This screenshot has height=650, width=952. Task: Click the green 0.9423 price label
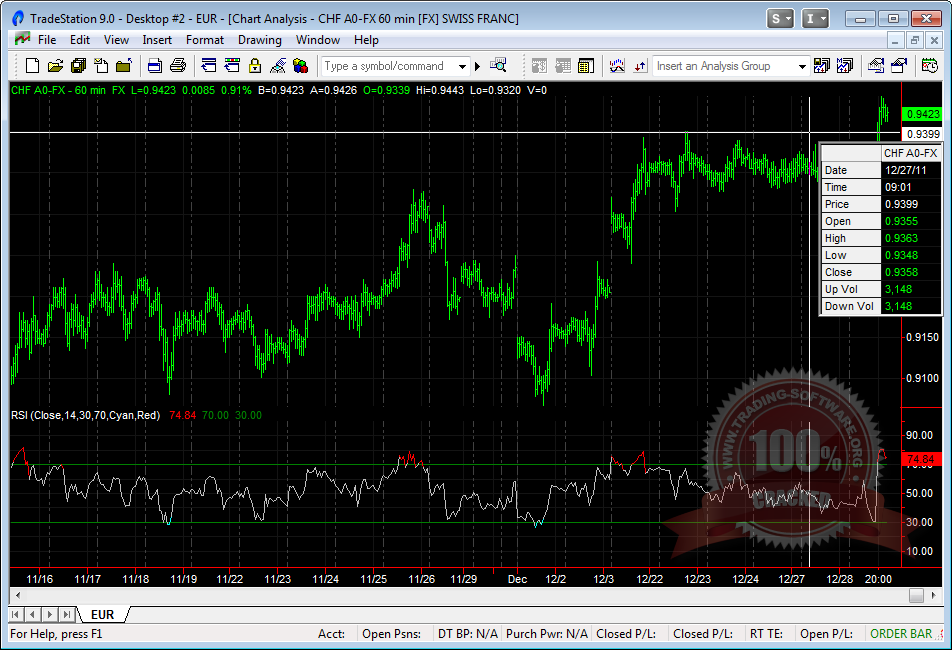921,114
